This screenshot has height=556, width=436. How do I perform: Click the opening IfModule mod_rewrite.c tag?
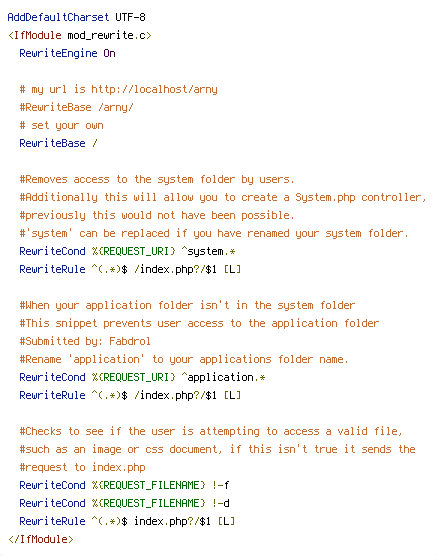coord(79,35)
